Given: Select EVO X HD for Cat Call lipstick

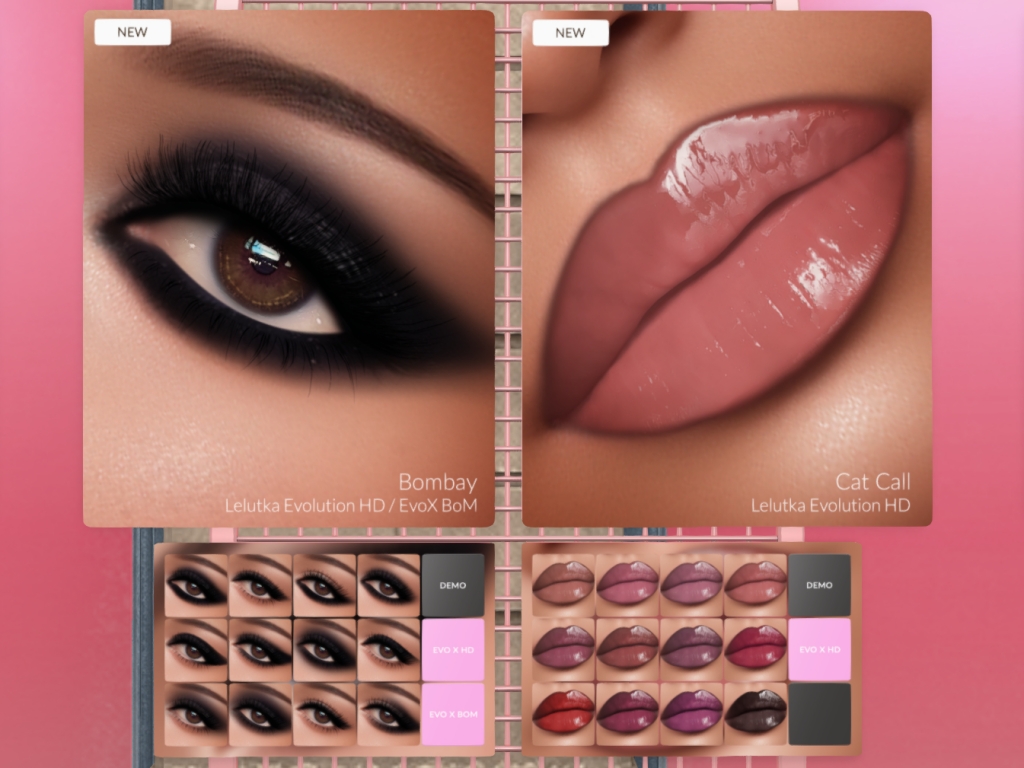Looking at the screenshot, I should pyautogui.click(x=819, y=649).
